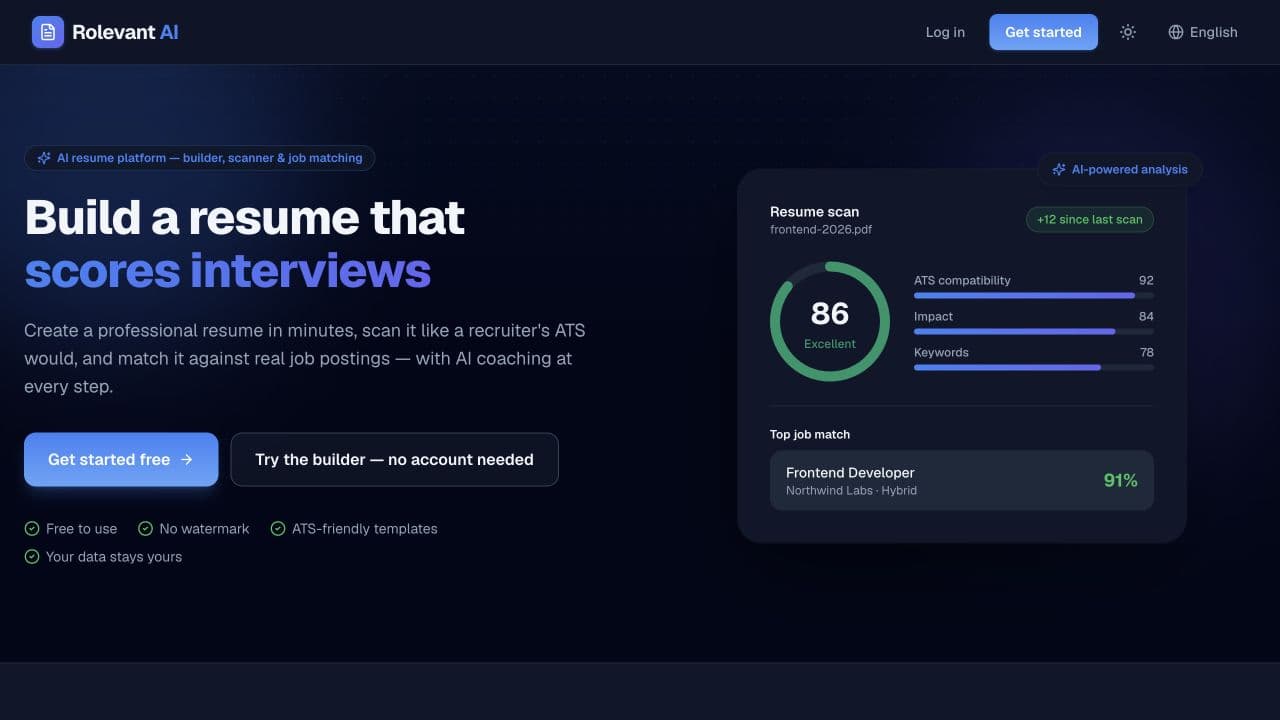Viewport: 1280px width, 720px height.
Task: Click the Get started header button
Action: 1043,32
